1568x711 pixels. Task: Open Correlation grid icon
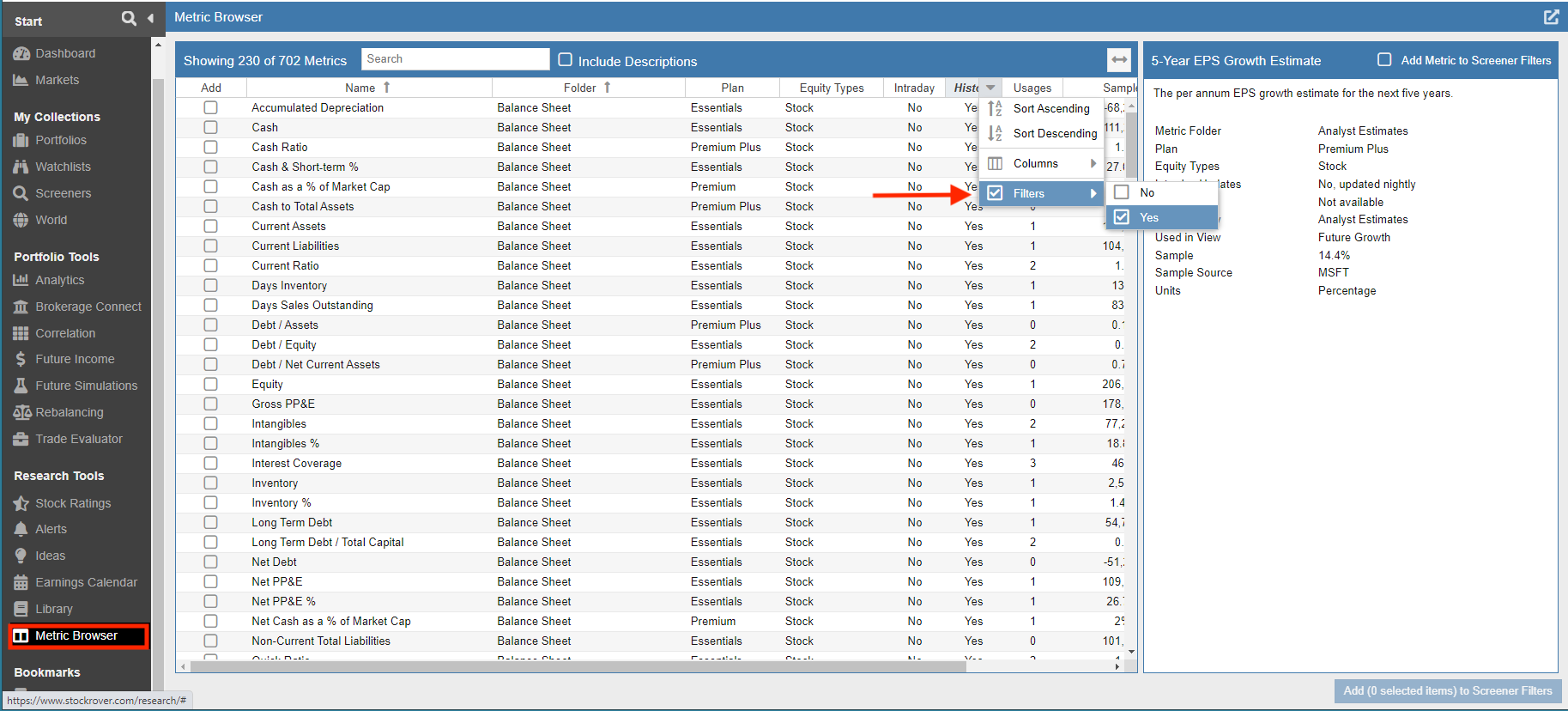click(21, 333)
